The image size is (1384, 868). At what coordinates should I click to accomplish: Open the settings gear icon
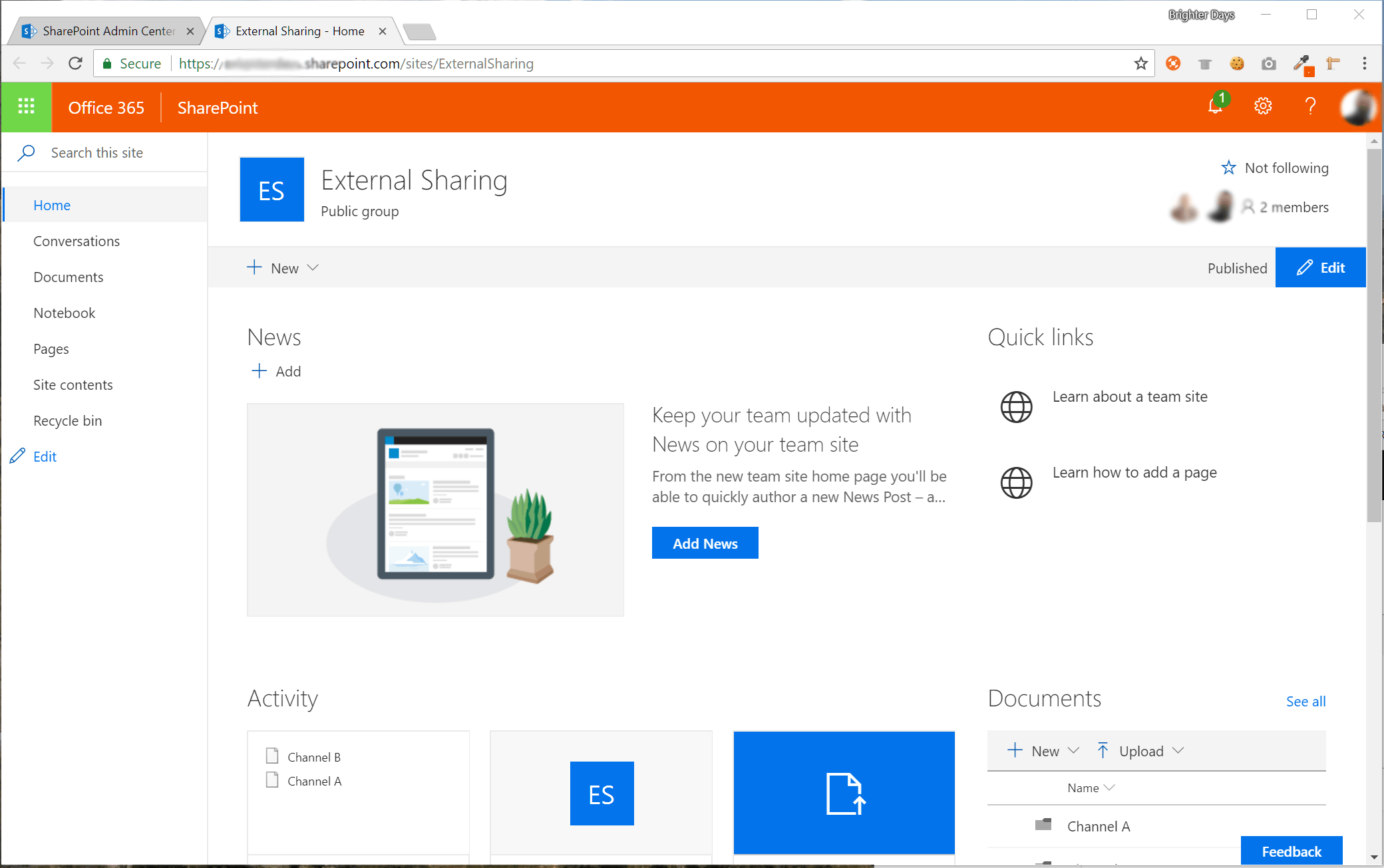(x=1263, y=106)
